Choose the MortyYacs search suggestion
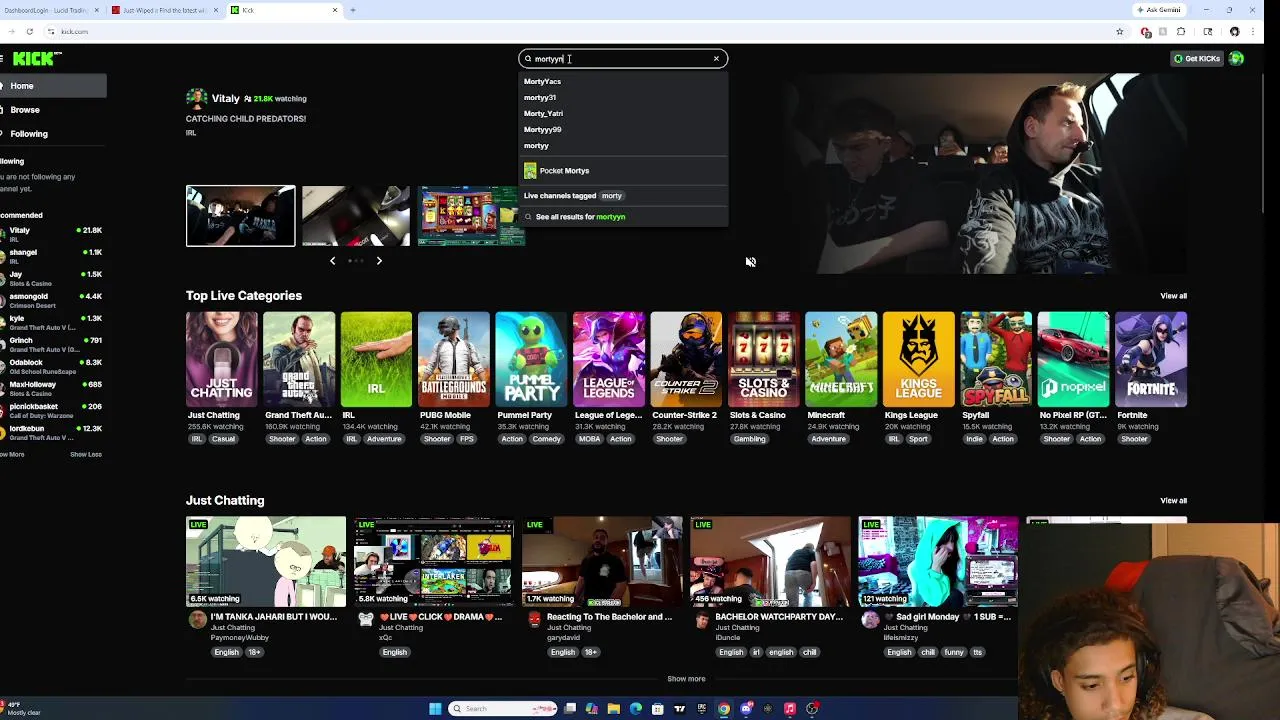The width and height of the screenshot is (1280, 720). click(x=623, y=82)
